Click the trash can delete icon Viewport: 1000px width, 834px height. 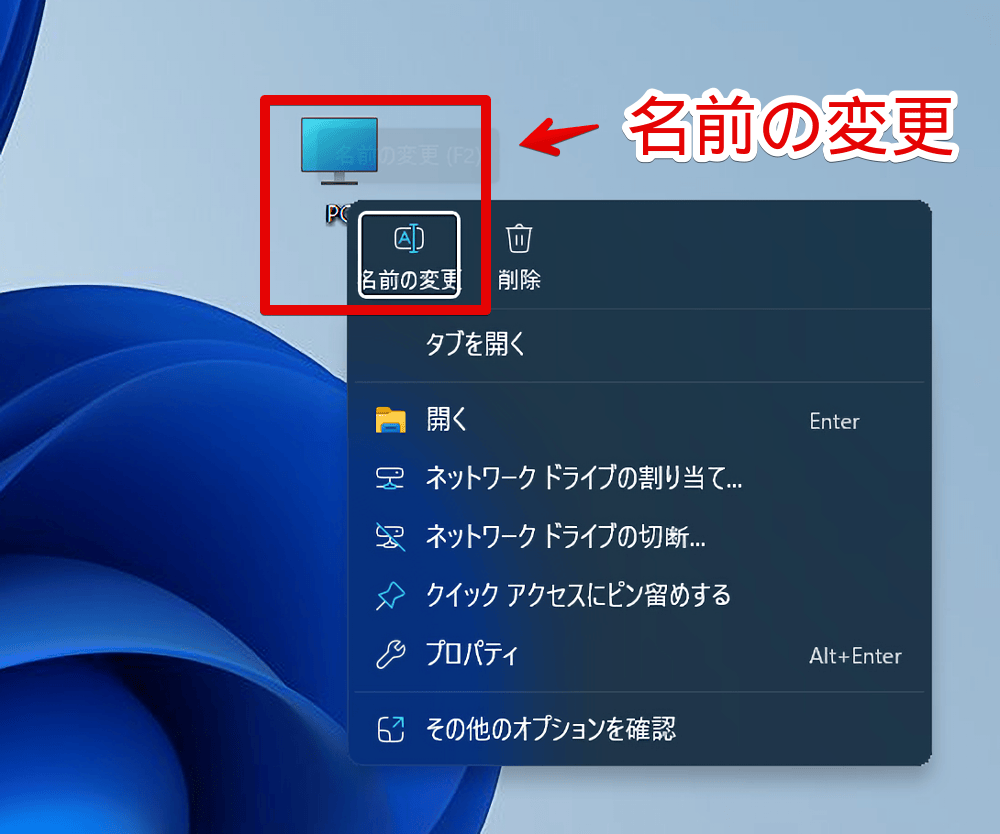[519, 239]
